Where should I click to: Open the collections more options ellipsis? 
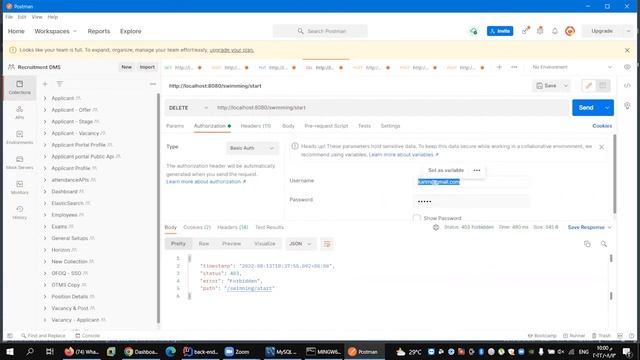[x=153, y=84]
